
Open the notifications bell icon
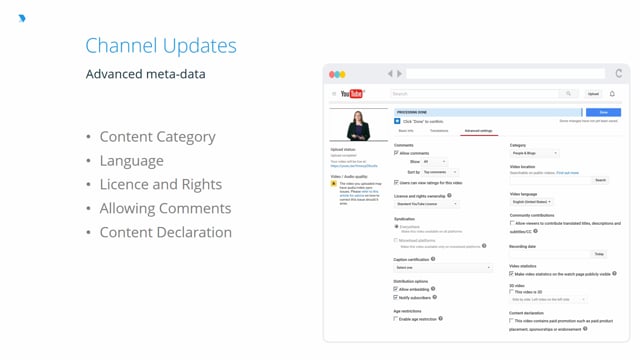click(612, 94)
